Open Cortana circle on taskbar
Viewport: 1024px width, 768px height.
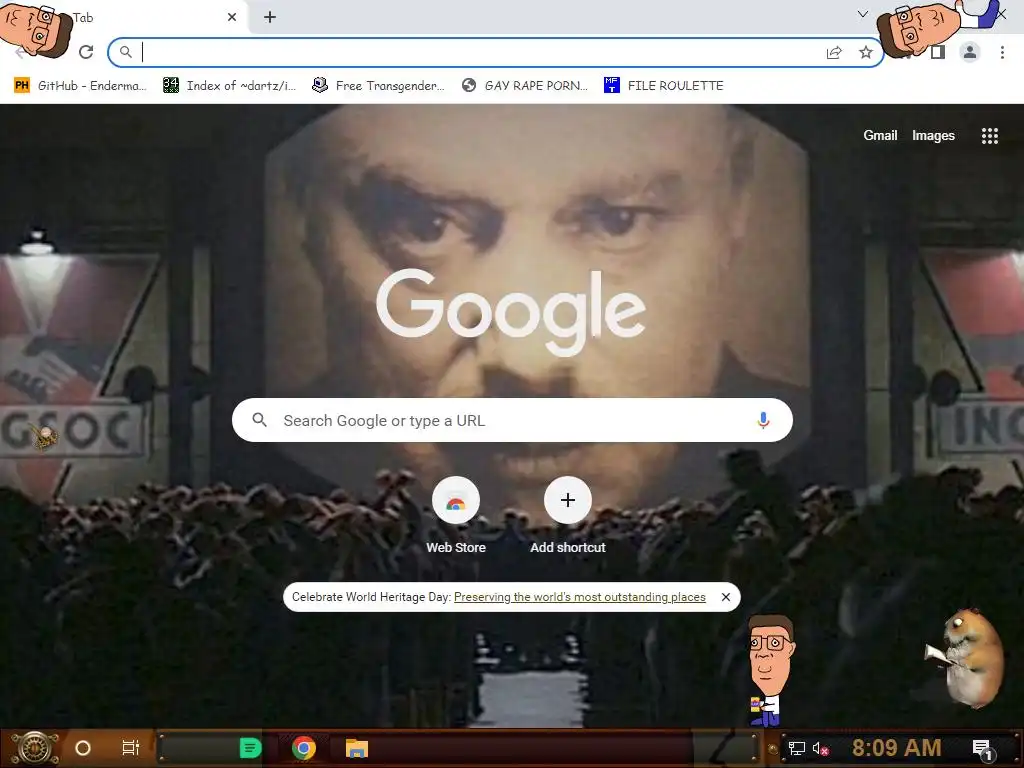(83, 748)
